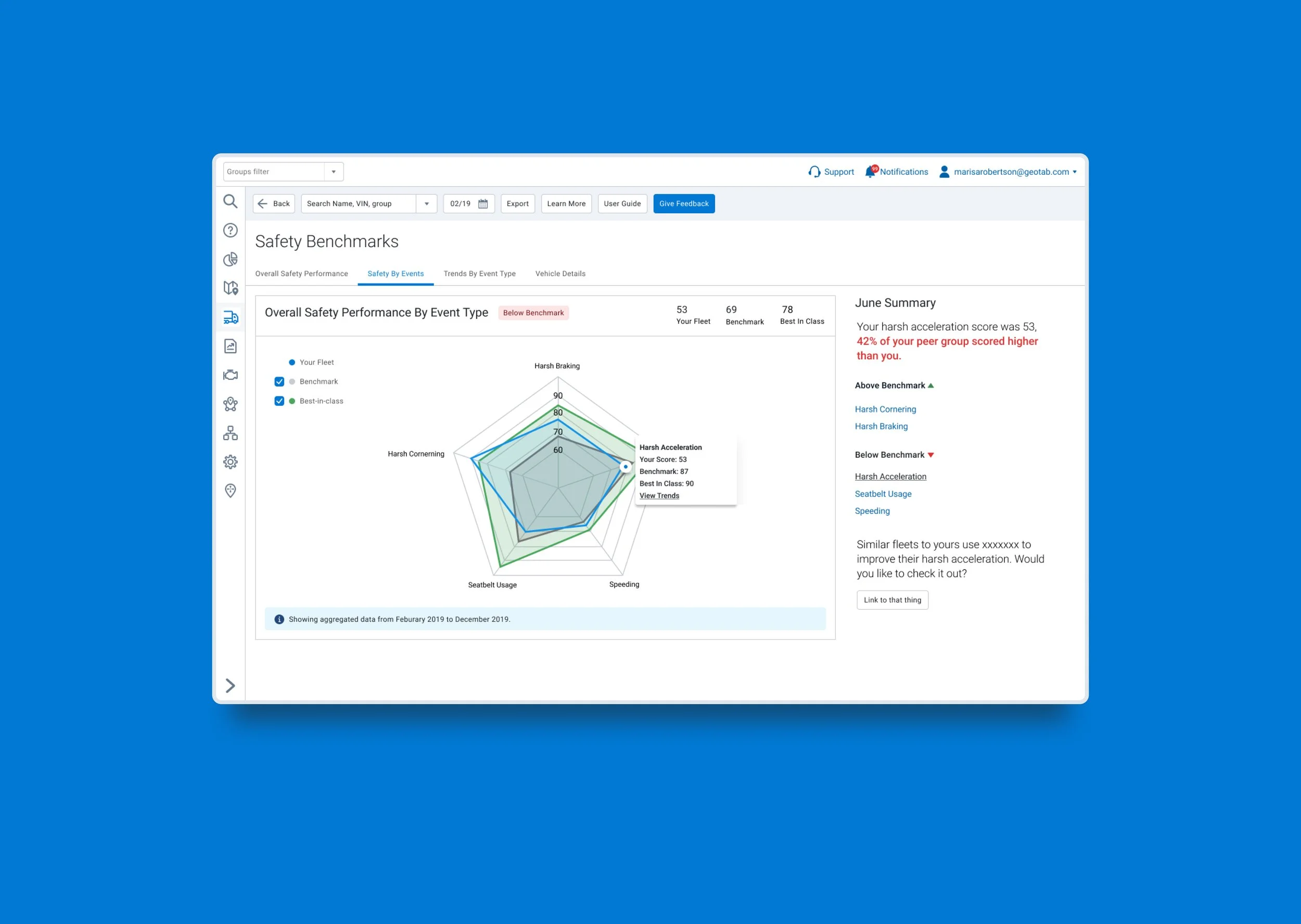1301x924 pixels.
Task: Open the productivity pie chart icon
Action: coord(230,260)
